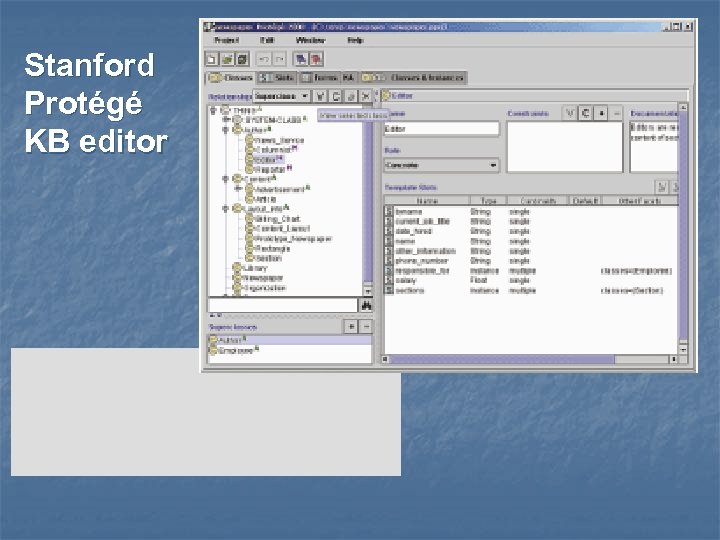Click the class tree vertical scrollbar down arrow
720x540 pixels.
pos(368,291)
